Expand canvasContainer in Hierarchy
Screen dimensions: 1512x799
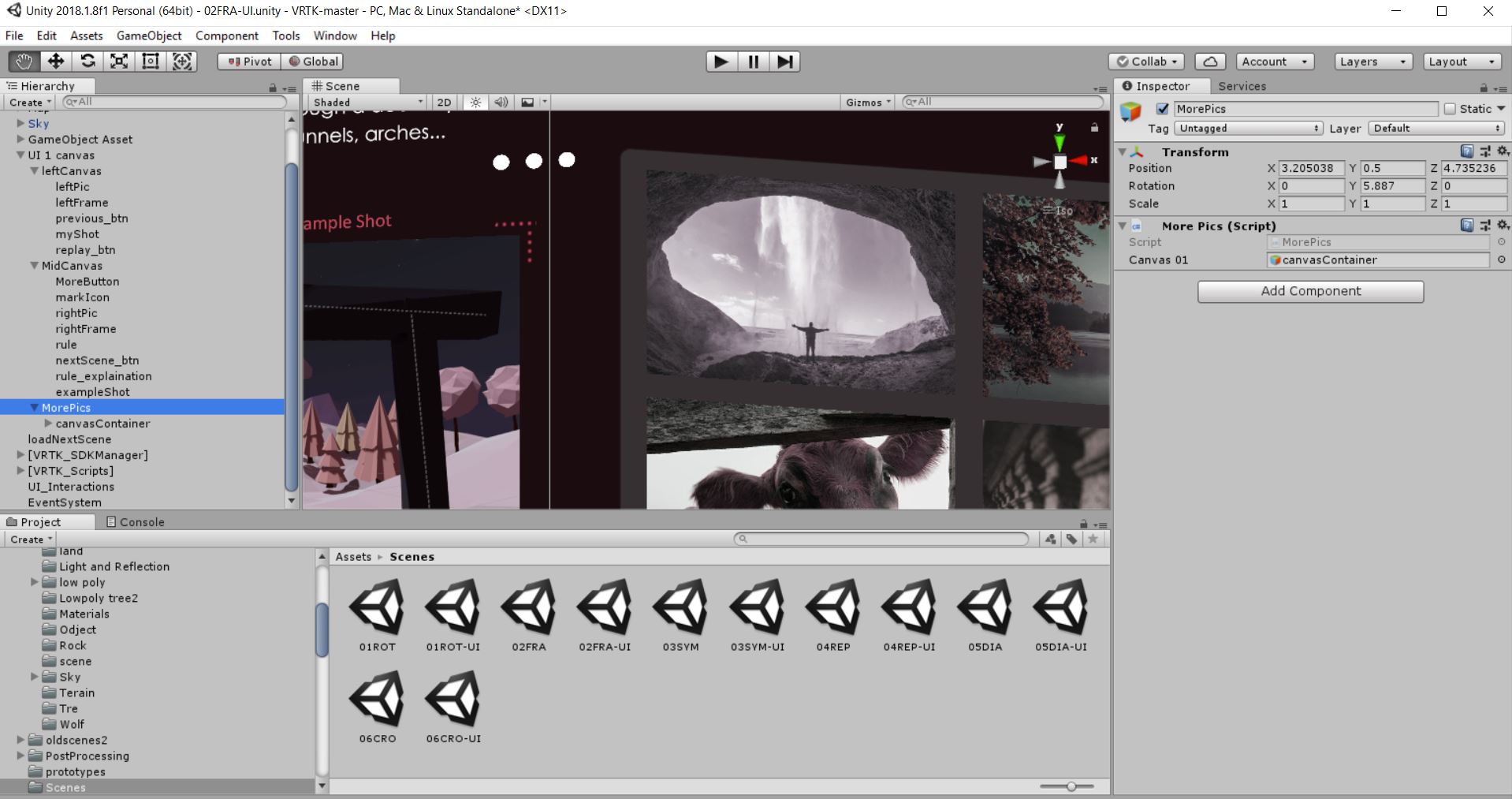coord(48,424)
